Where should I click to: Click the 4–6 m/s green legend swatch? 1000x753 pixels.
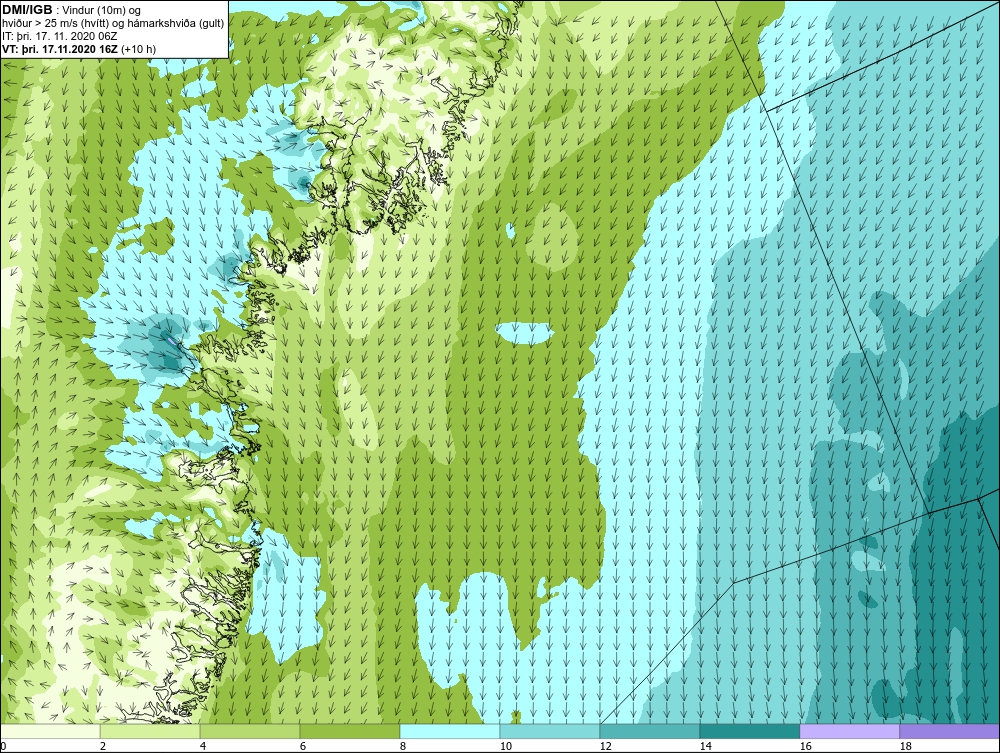250,731
